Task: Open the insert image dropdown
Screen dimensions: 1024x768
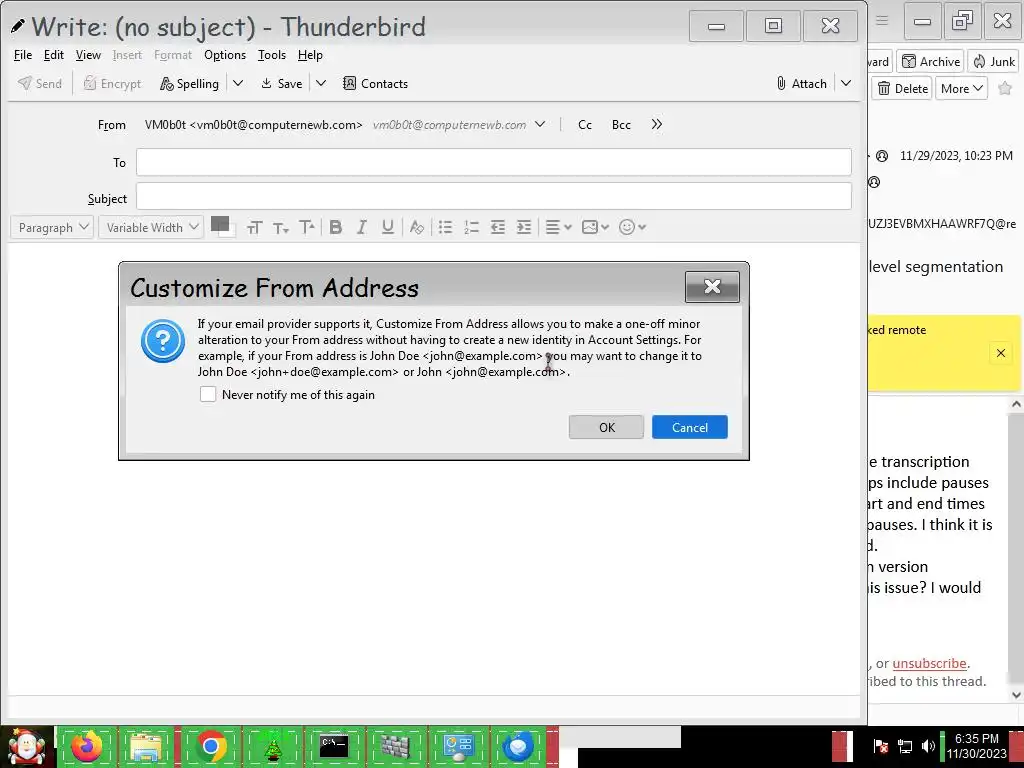Action: tap(595, 227)
